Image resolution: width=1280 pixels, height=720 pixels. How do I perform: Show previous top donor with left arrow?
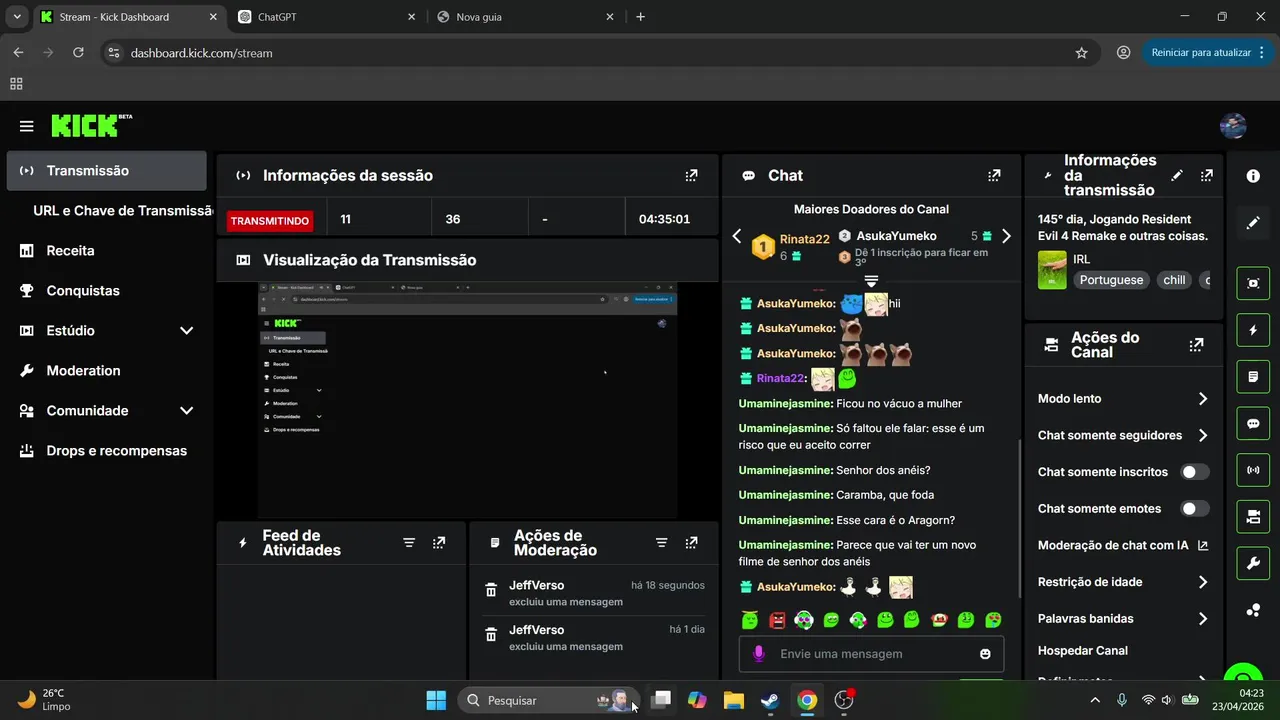(x=737, y=237)
